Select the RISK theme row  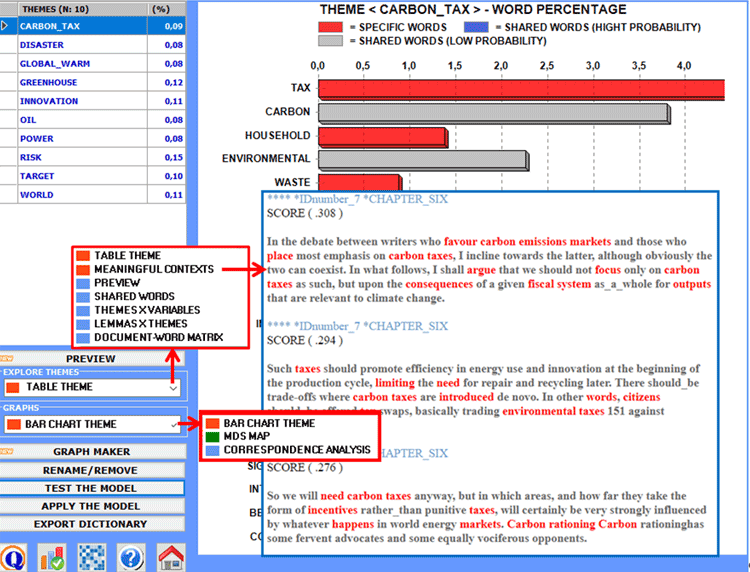[x=93, y=157]
